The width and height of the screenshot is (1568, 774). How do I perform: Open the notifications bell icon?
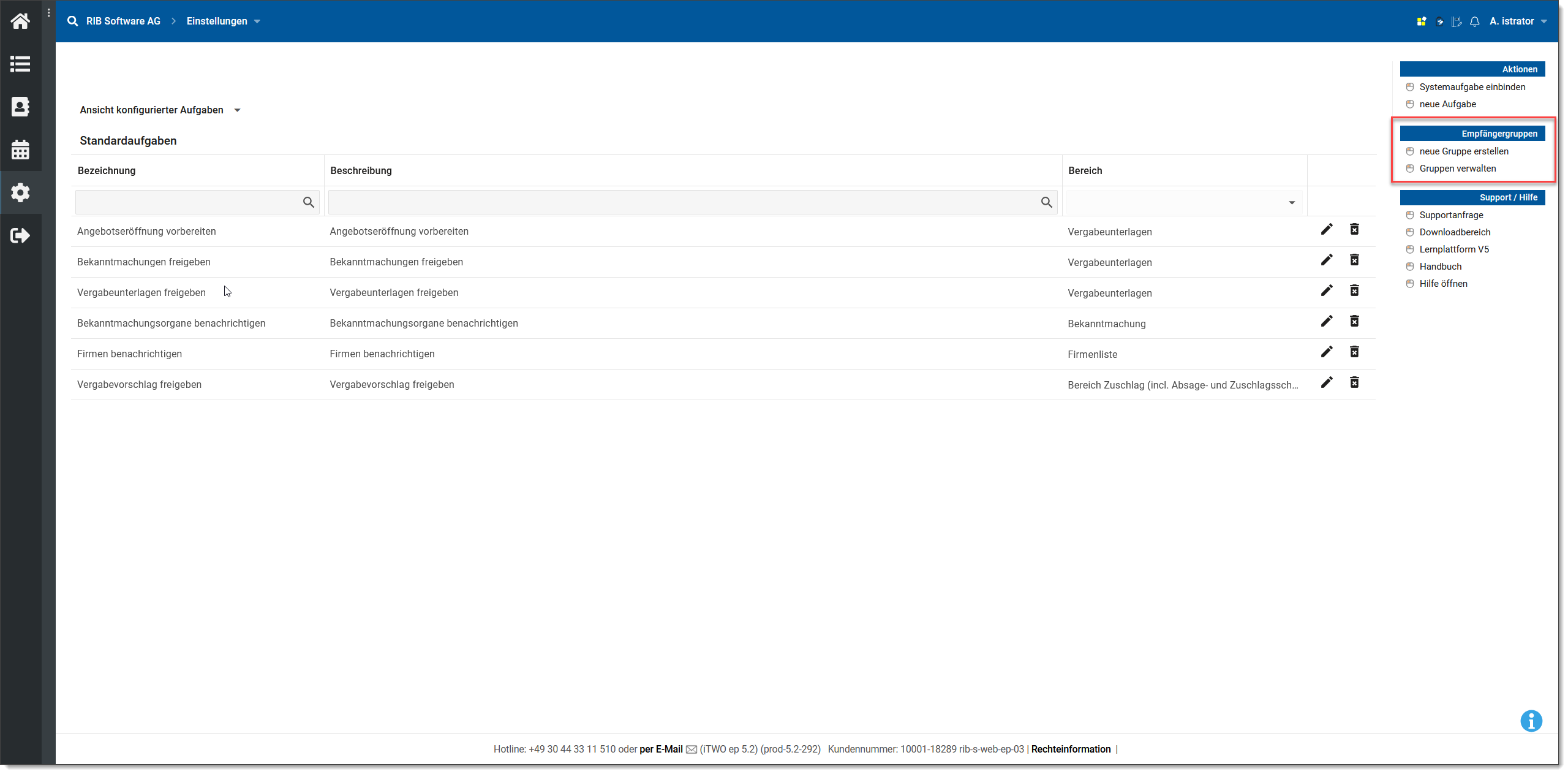pyautogui.click(x=1475, y=21)
